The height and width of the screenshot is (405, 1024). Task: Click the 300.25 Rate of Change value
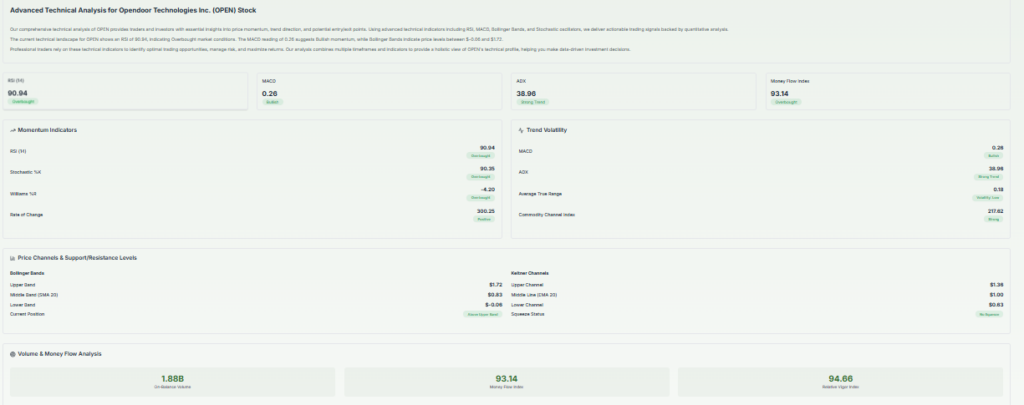[486, 211]
